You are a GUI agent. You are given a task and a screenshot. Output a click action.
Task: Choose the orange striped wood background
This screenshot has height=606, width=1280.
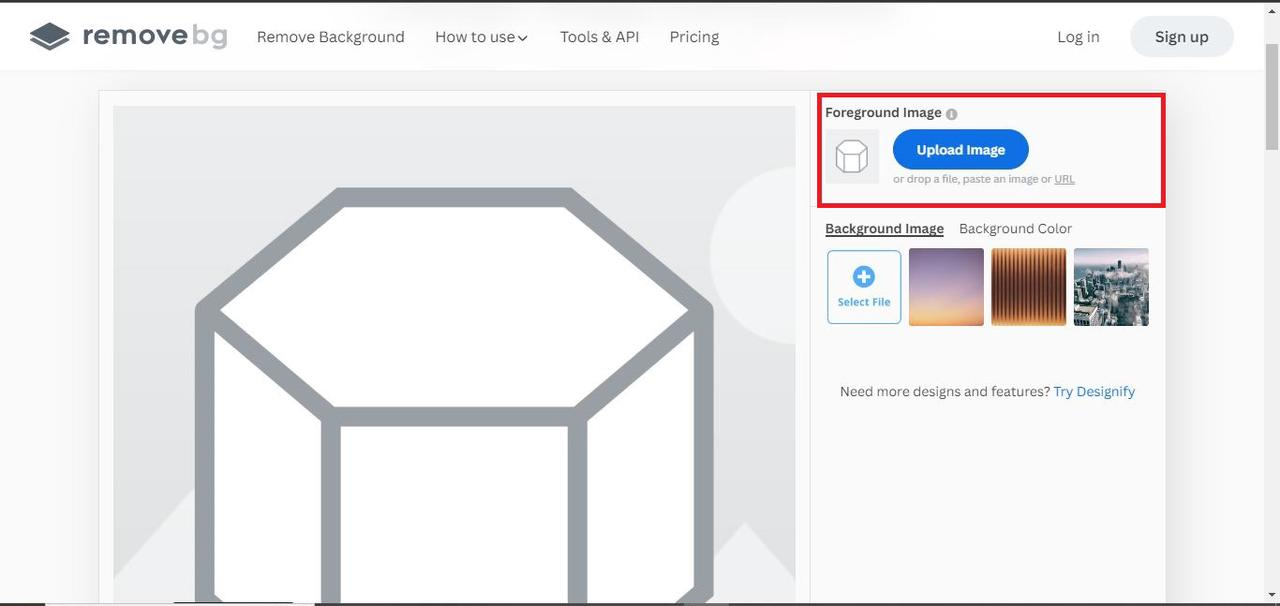coord(1029,287)
